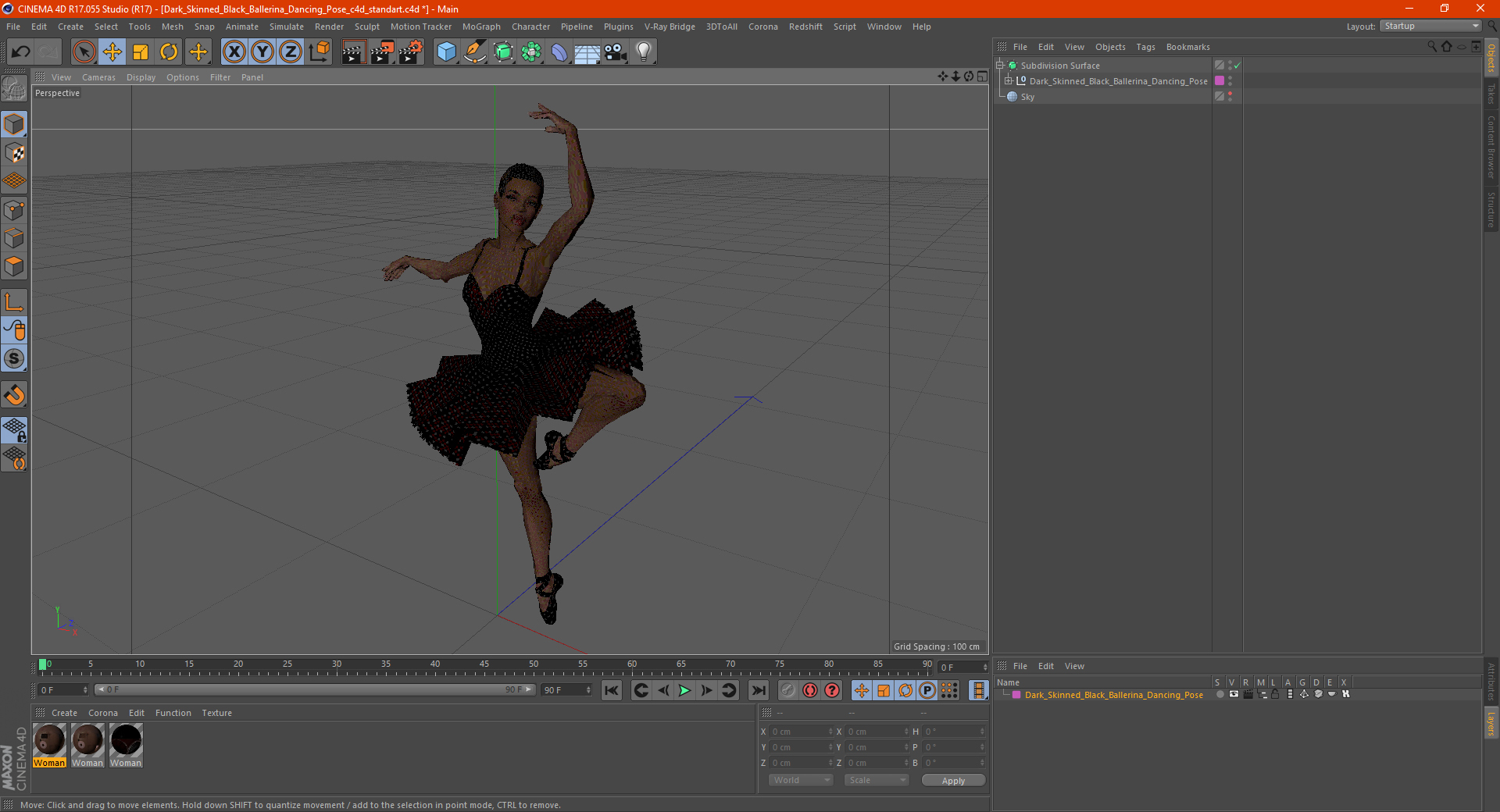Switch to Points mode

(15, 210)
